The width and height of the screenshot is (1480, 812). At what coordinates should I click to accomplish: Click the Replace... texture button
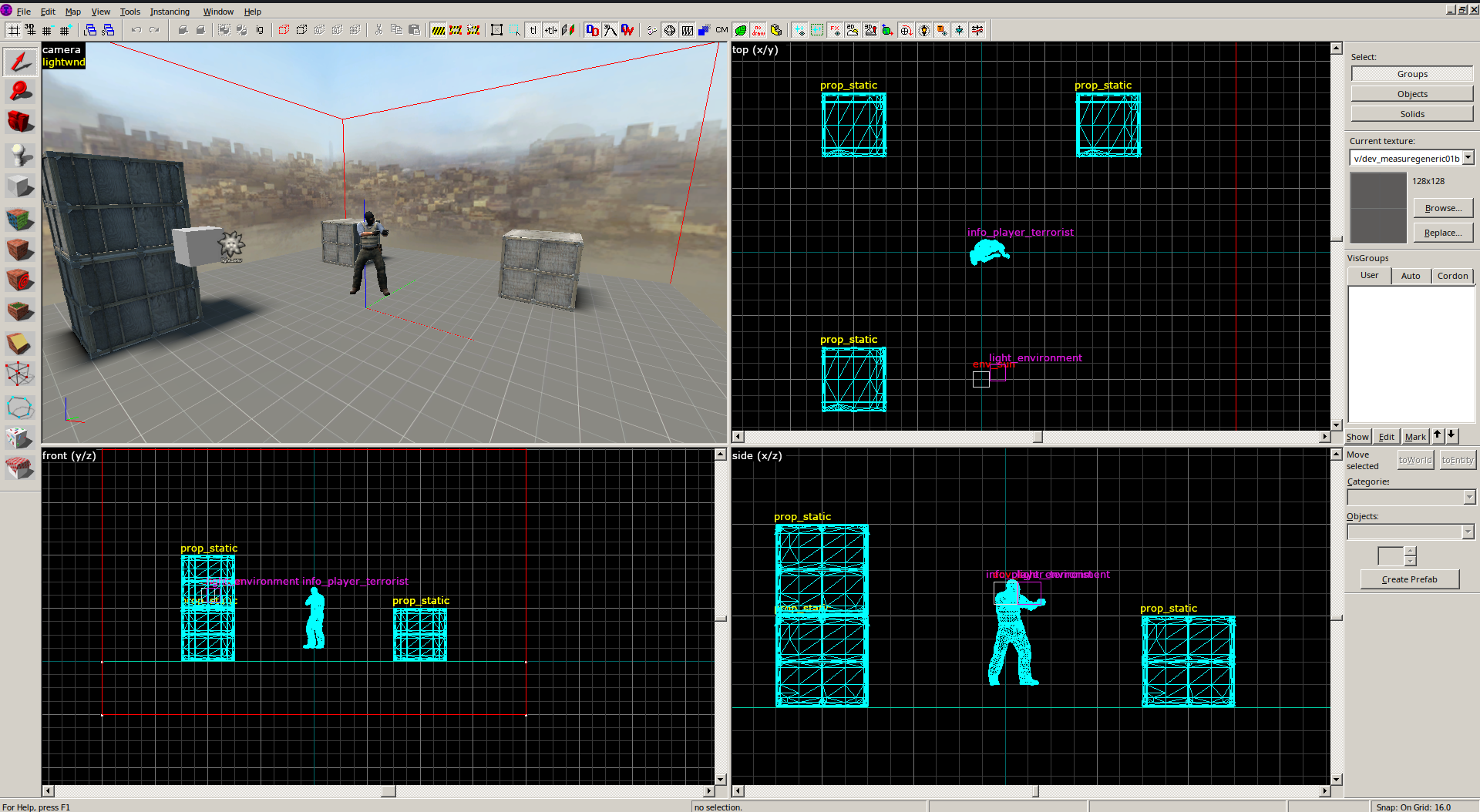1443,233
